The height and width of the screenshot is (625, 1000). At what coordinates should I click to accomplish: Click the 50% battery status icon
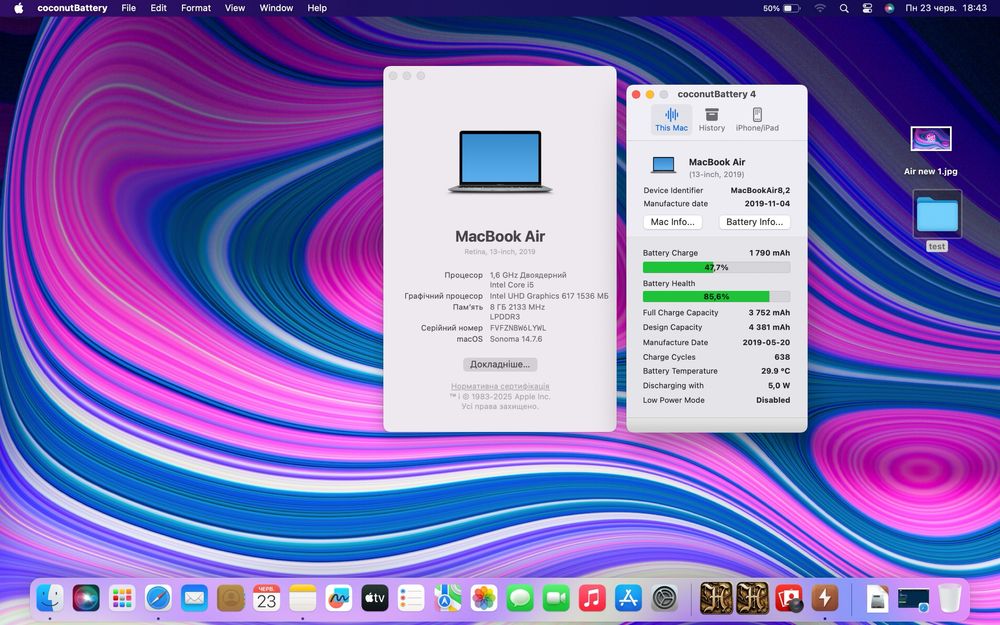[x=781, y=8]
